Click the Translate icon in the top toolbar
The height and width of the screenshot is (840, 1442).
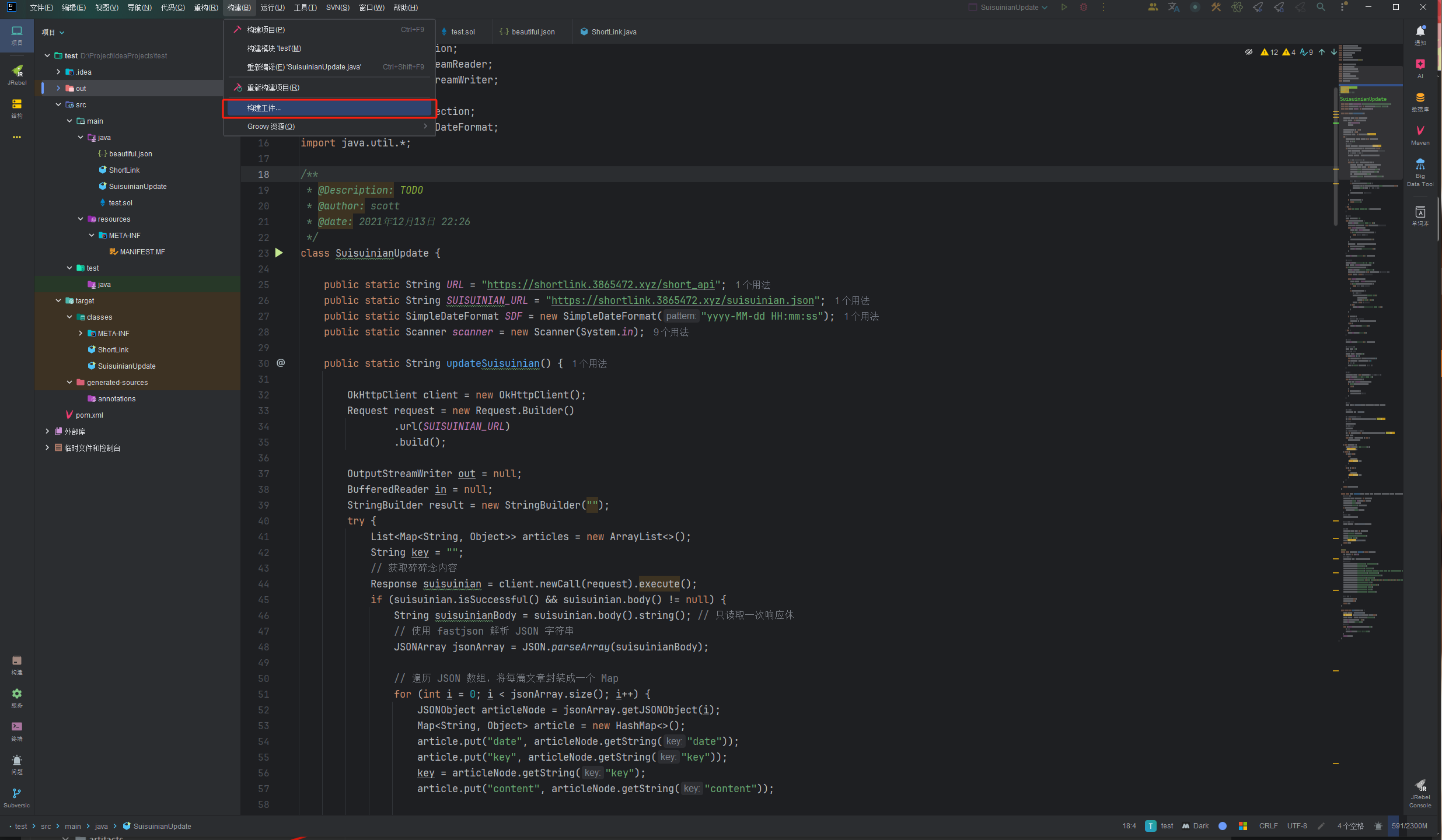coord(1174,8)
